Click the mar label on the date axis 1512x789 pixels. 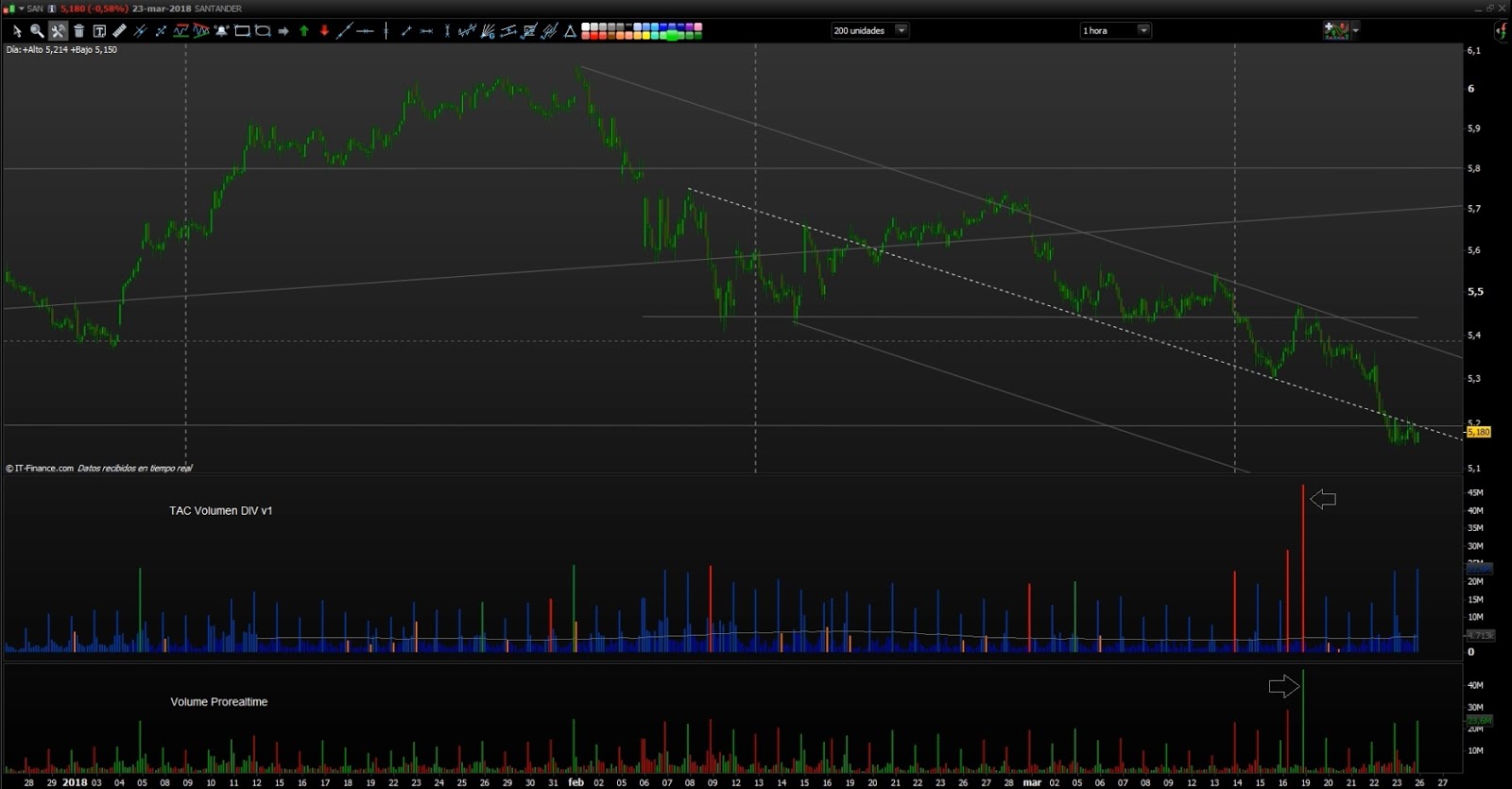pyautogui.click(x=1032, y=782)
